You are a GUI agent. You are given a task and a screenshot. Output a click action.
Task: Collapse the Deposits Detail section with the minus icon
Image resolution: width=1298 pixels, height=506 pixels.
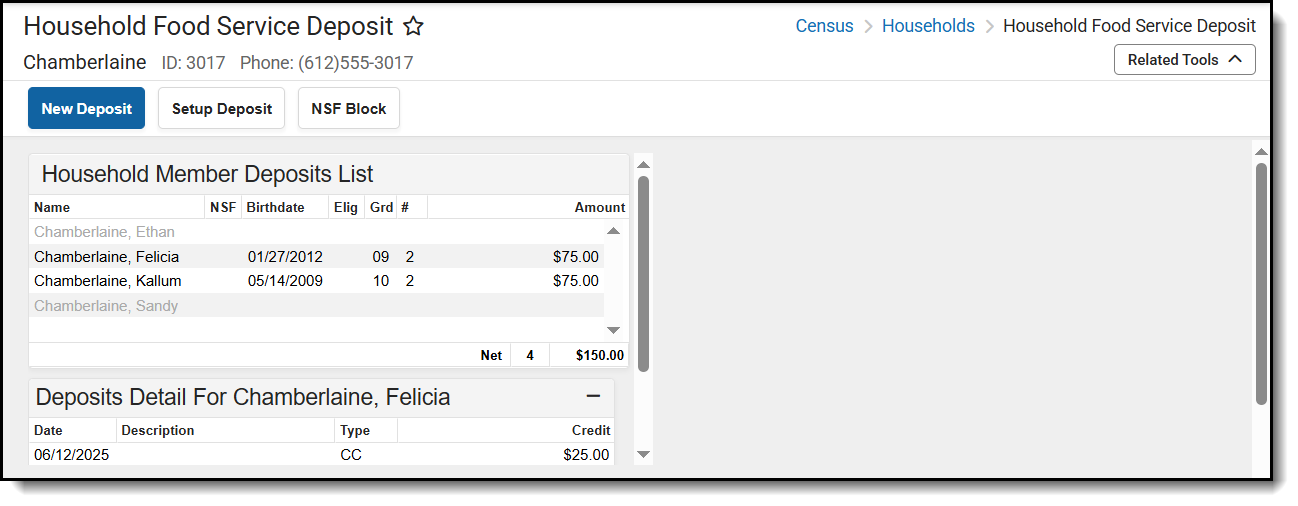click(593, 397)
